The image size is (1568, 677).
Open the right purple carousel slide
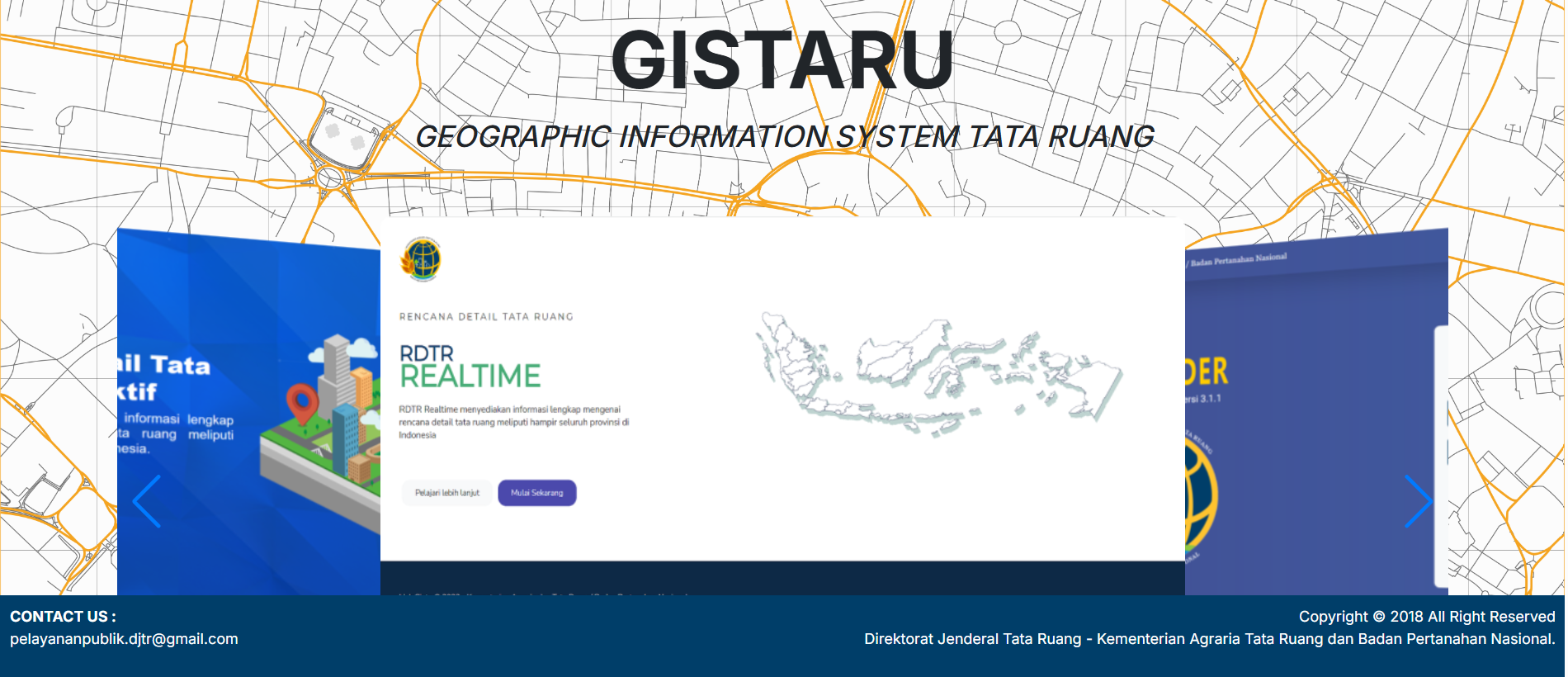pyautogui.click(x=1316, y=413)
